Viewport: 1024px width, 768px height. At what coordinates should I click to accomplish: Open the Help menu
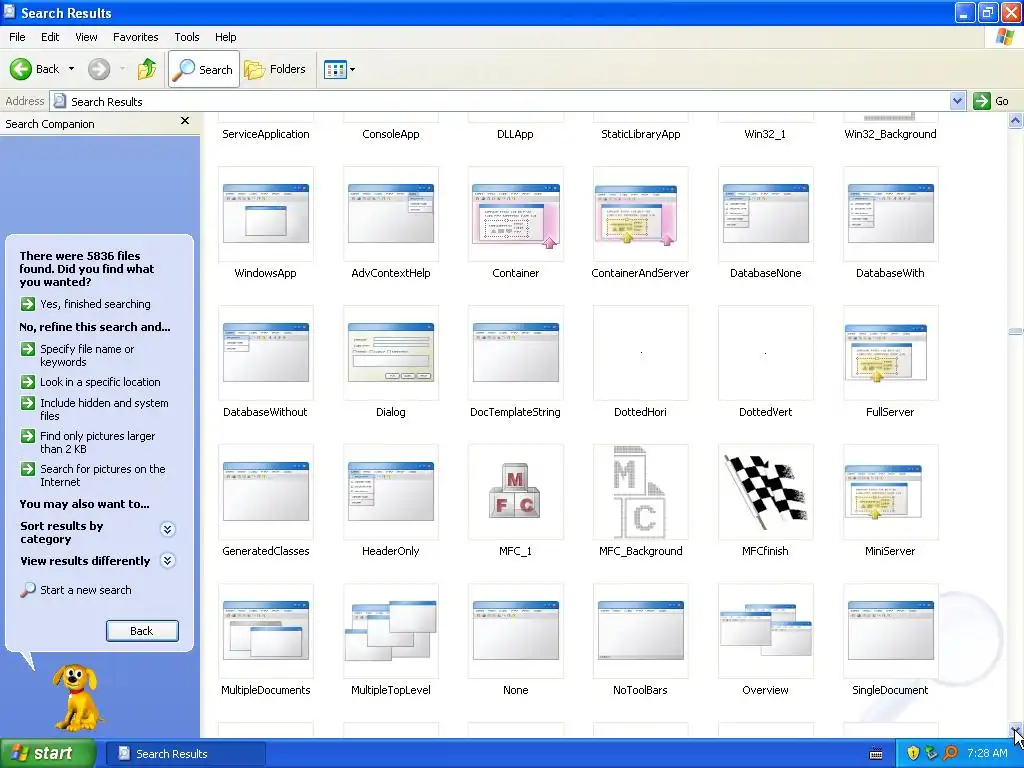225,37
